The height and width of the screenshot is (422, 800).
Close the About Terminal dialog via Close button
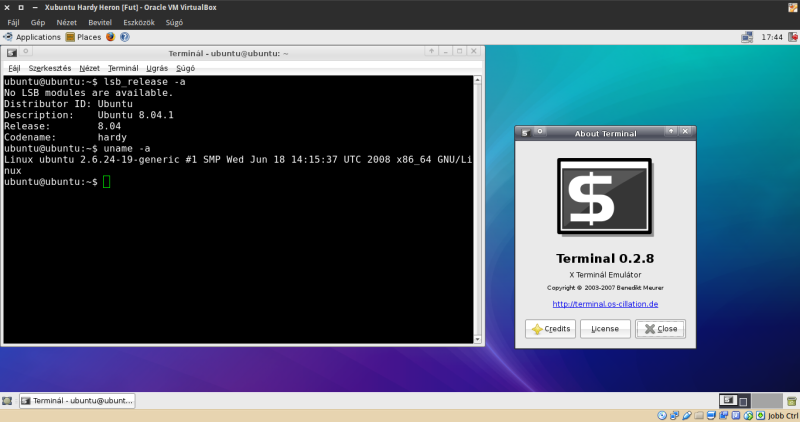point(660,329)
